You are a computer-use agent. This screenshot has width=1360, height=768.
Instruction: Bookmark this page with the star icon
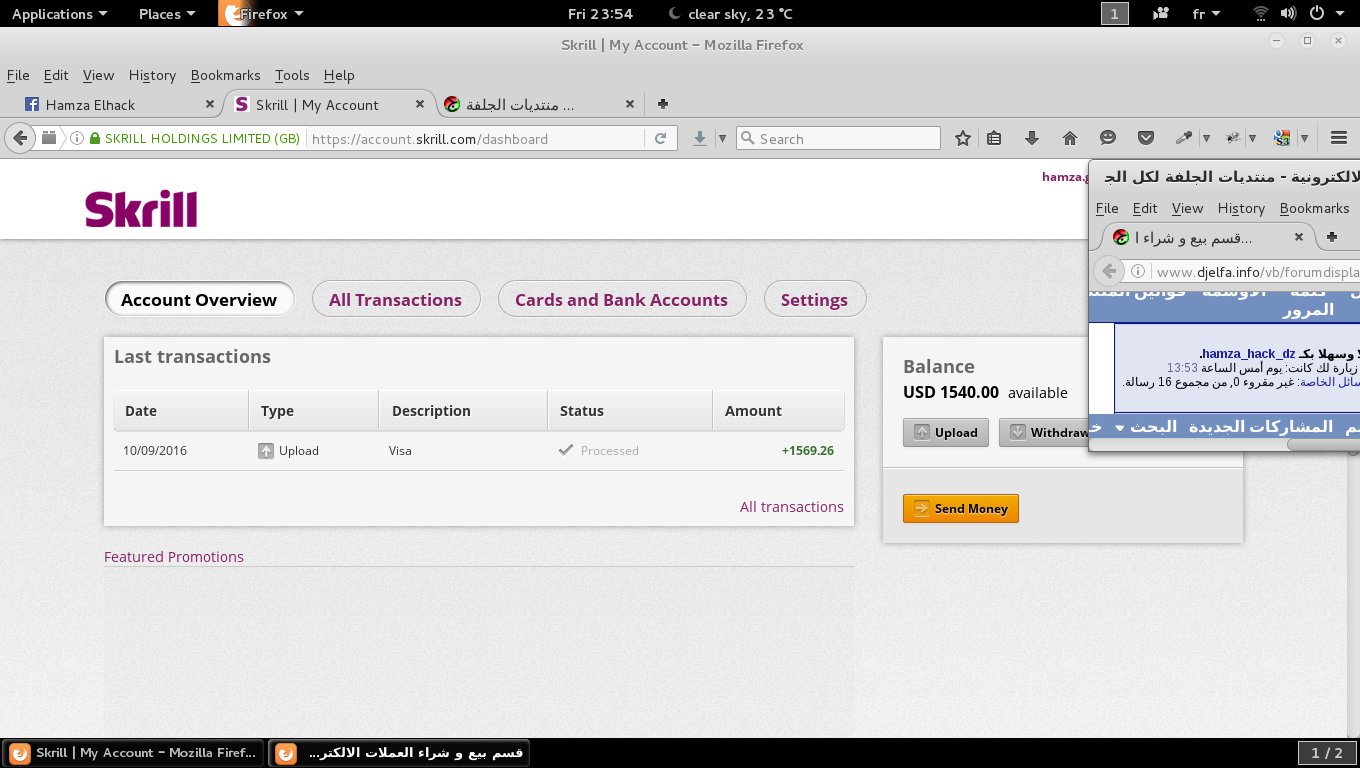click(963, 139)
